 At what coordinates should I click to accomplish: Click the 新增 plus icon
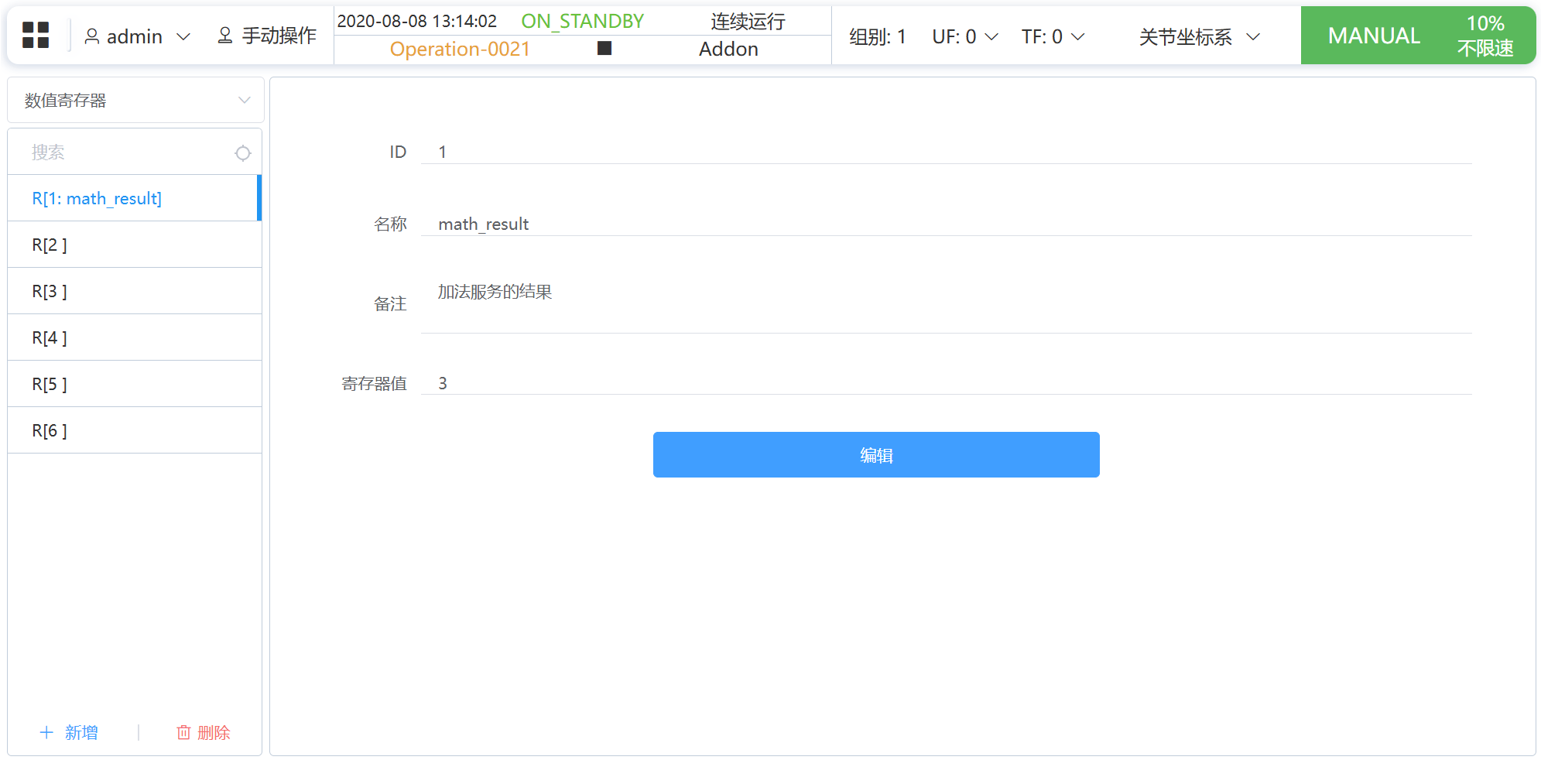coord(47,732)
